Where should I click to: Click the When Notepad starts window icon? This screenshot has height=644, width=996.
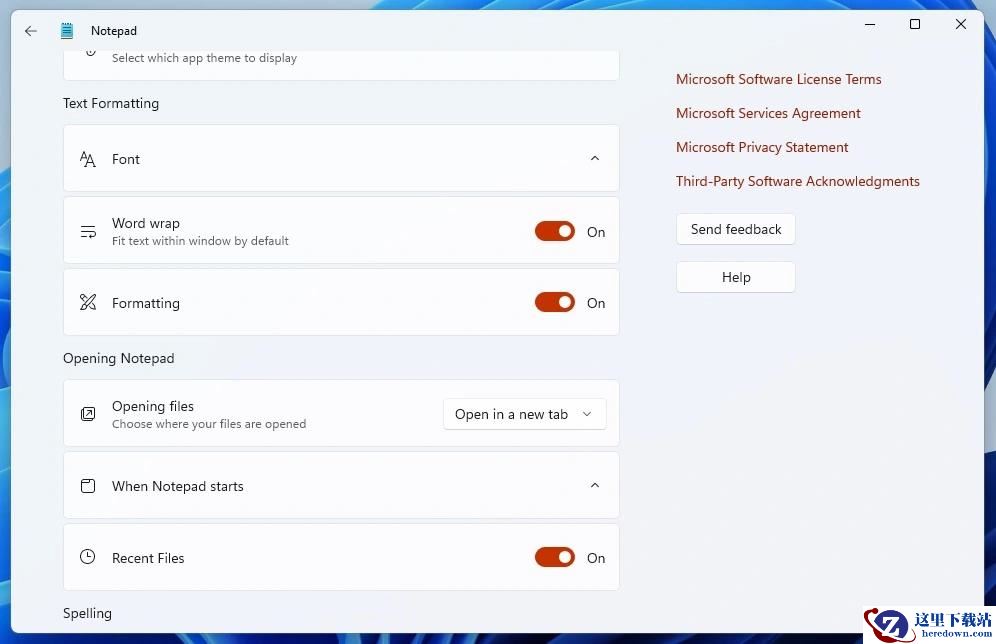click(88, 486)
